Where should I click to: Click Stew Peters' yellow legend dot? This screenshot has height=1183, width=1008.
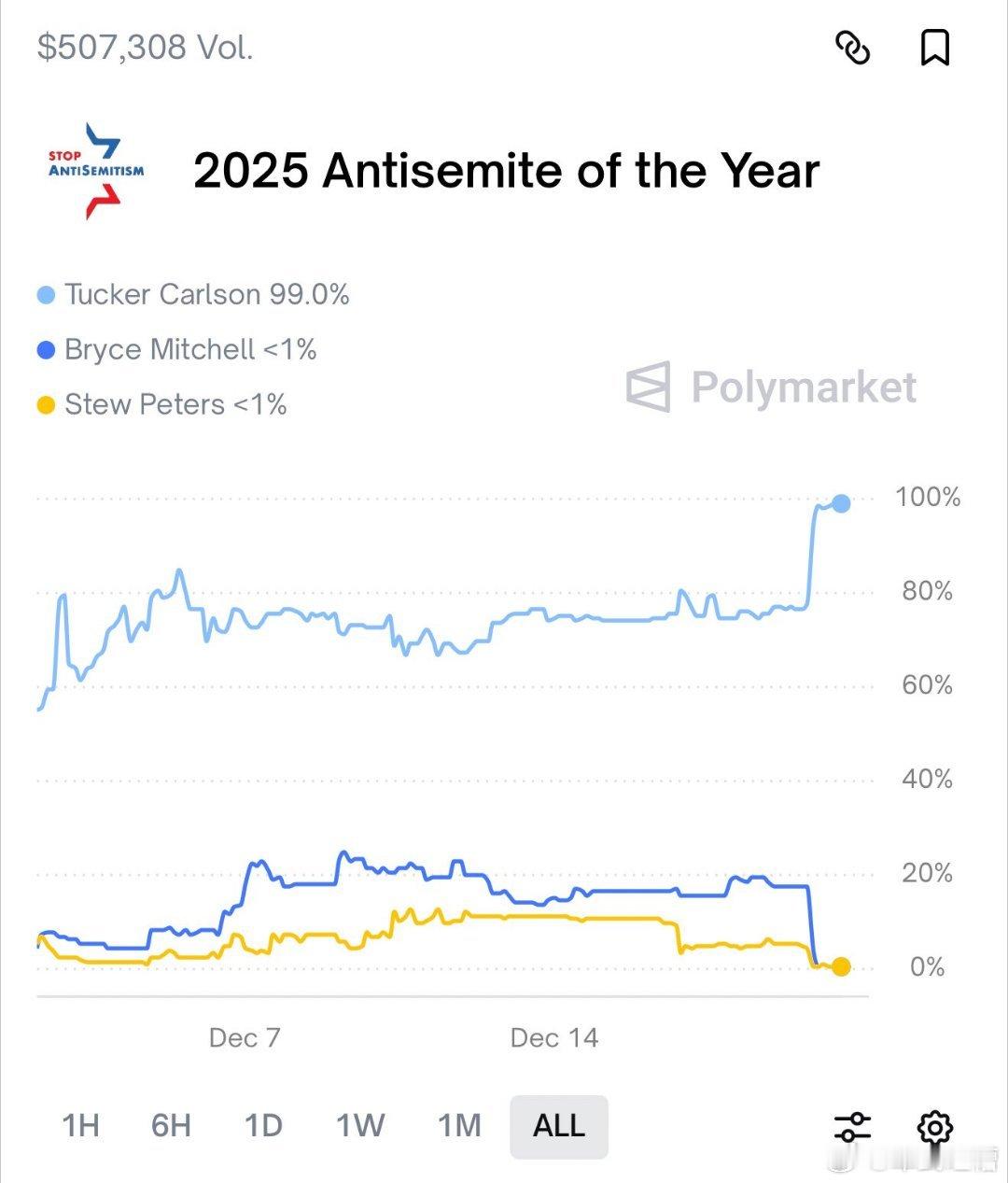click(x=47, y=406)
